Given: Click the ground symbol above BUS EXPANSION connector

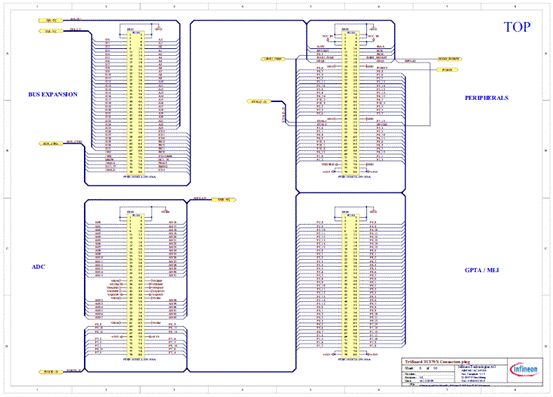Looking at the screenshot, I should click(159, 28).
